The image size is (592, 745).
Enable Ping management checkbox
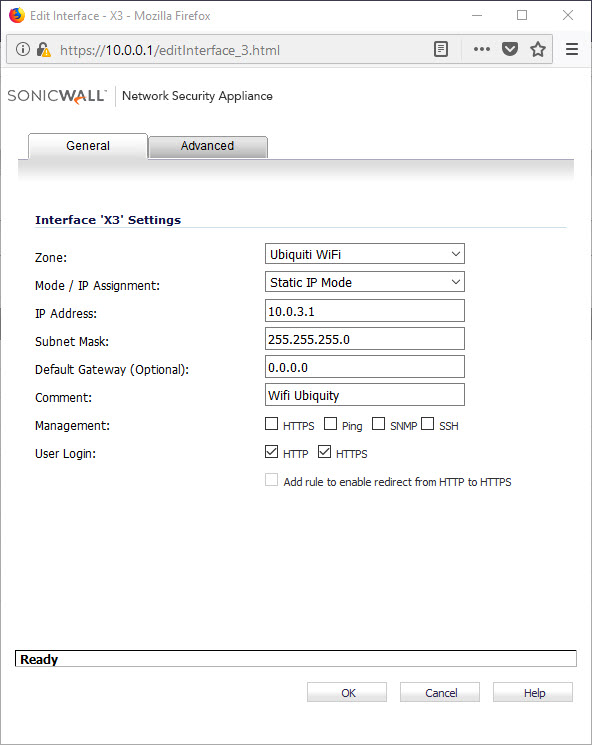tap(330, 423)
